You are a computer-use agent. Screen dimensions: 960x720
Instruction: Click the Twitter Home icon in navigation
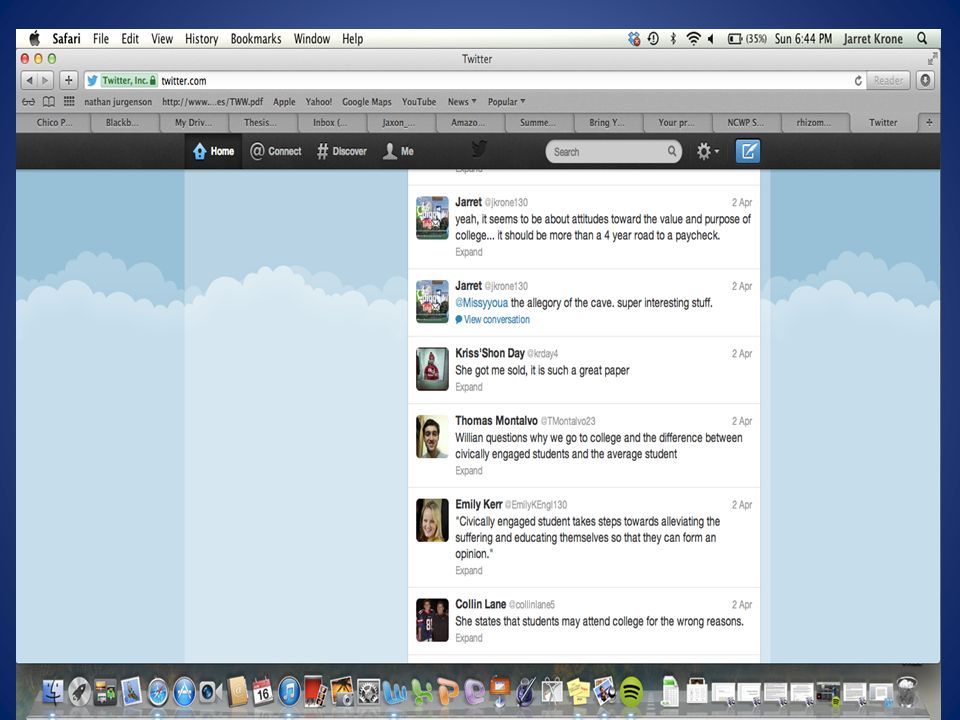point(200,151)
